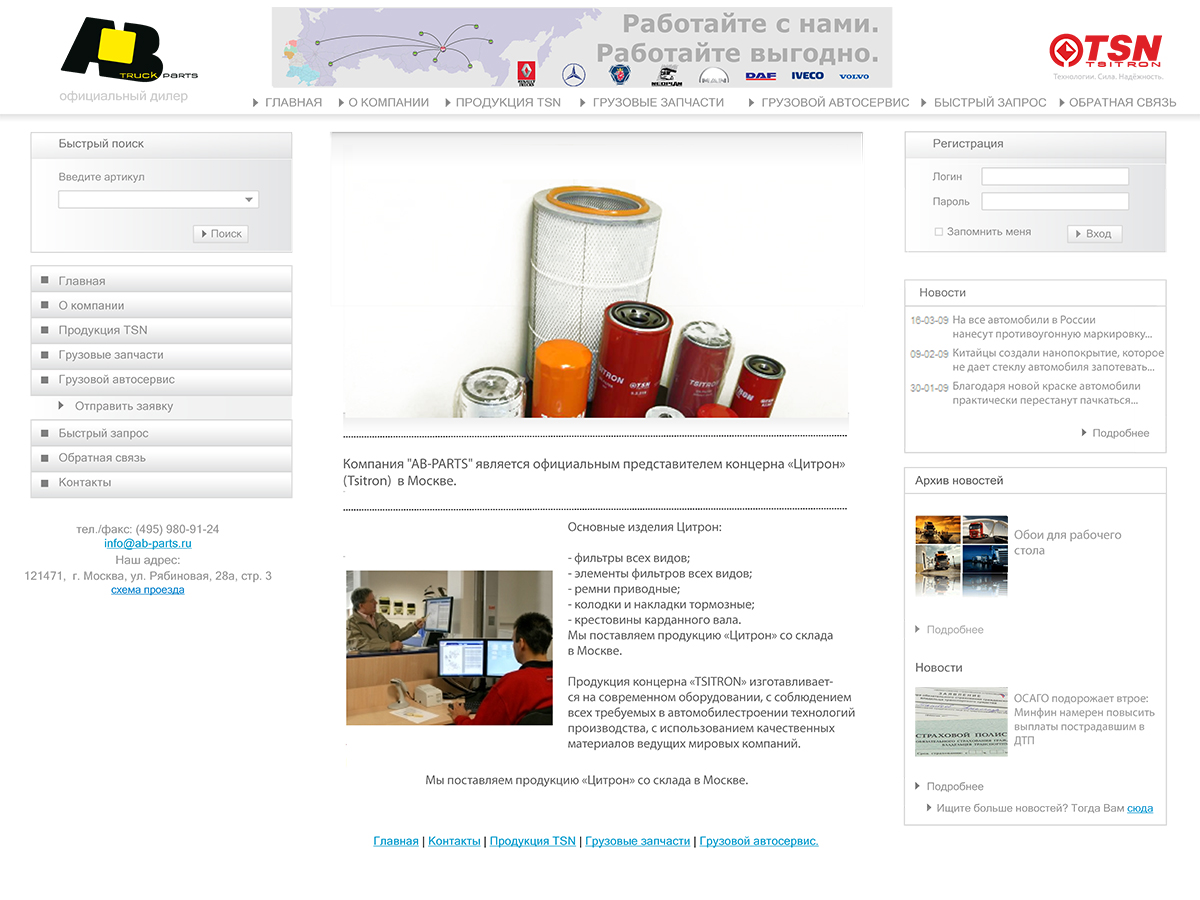
Task: Click the MAN brand logo in banner
Action: coord(714,75)
